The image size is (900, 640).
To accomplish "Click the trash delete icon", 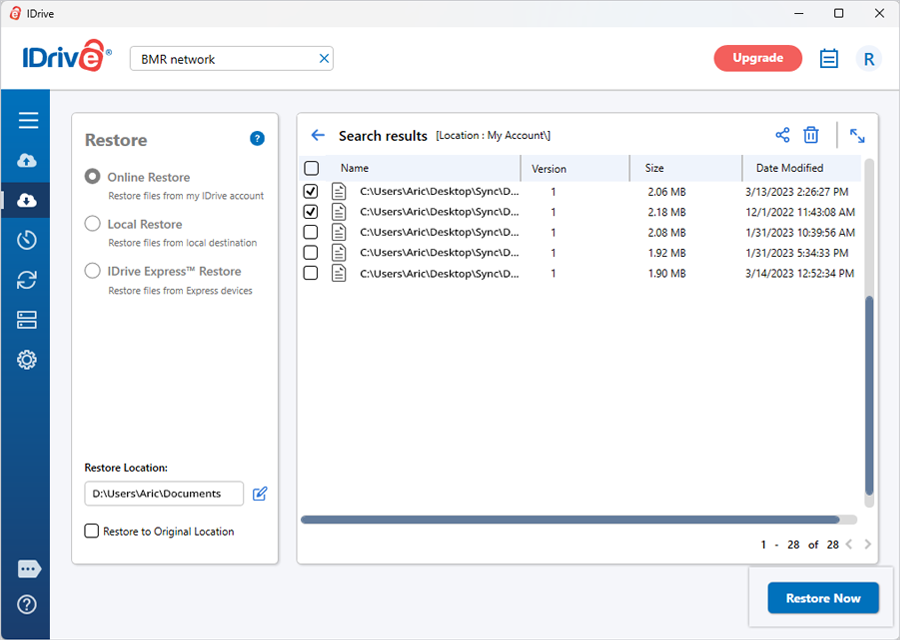I will [x=811, y=135].
